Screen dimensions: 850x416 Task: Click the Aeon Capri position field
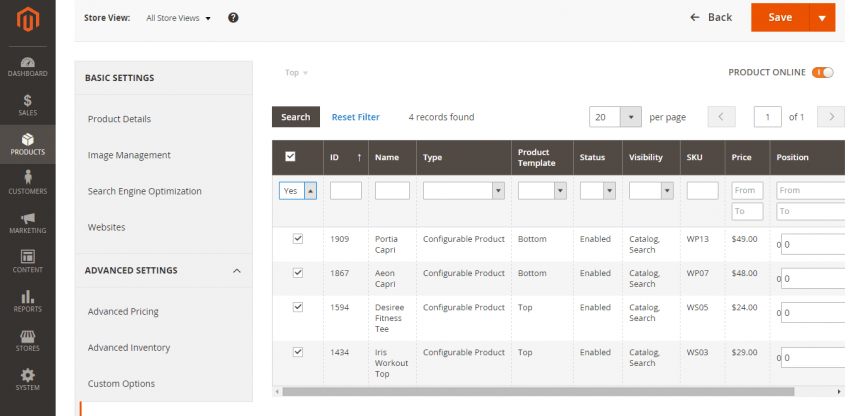click(813, 278)
